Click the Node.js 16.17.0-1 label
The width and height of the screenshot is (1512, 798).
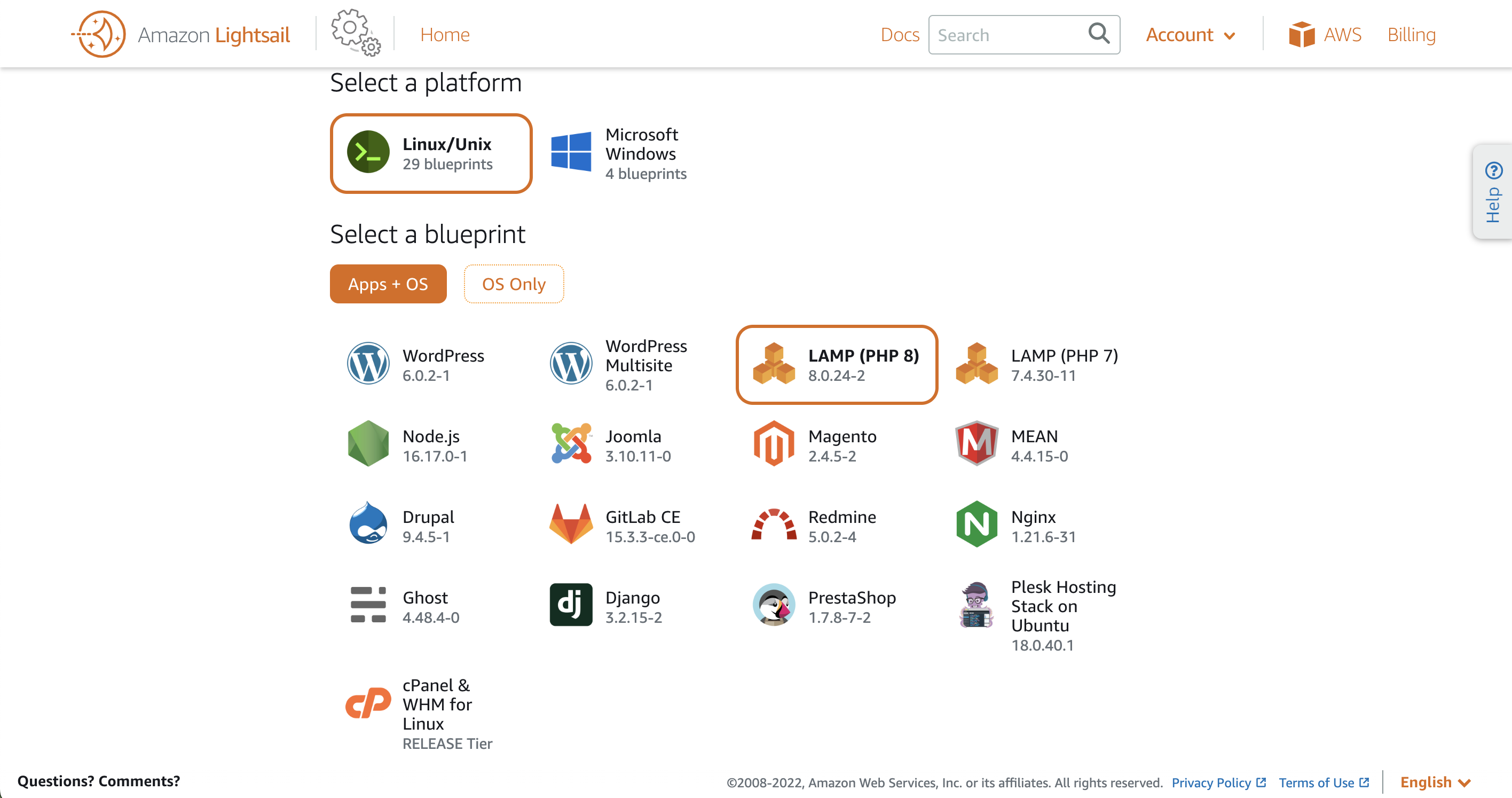tap(435, 445)
